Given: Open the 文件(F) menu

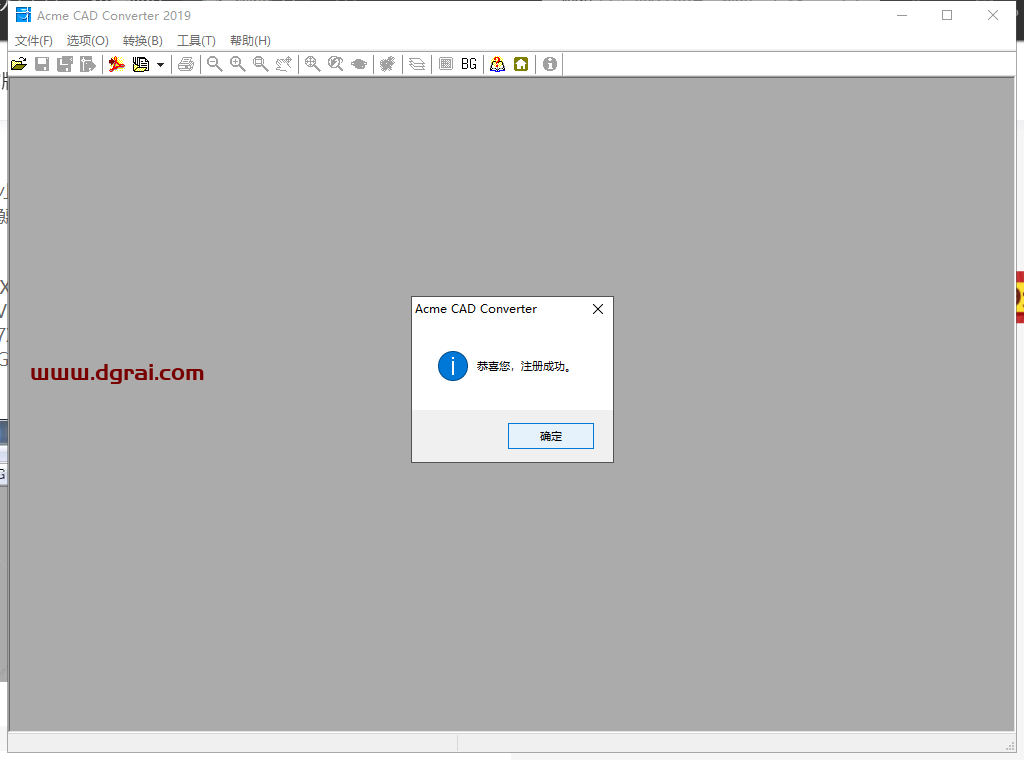Looking at the screenshot, I should [33, 40].
